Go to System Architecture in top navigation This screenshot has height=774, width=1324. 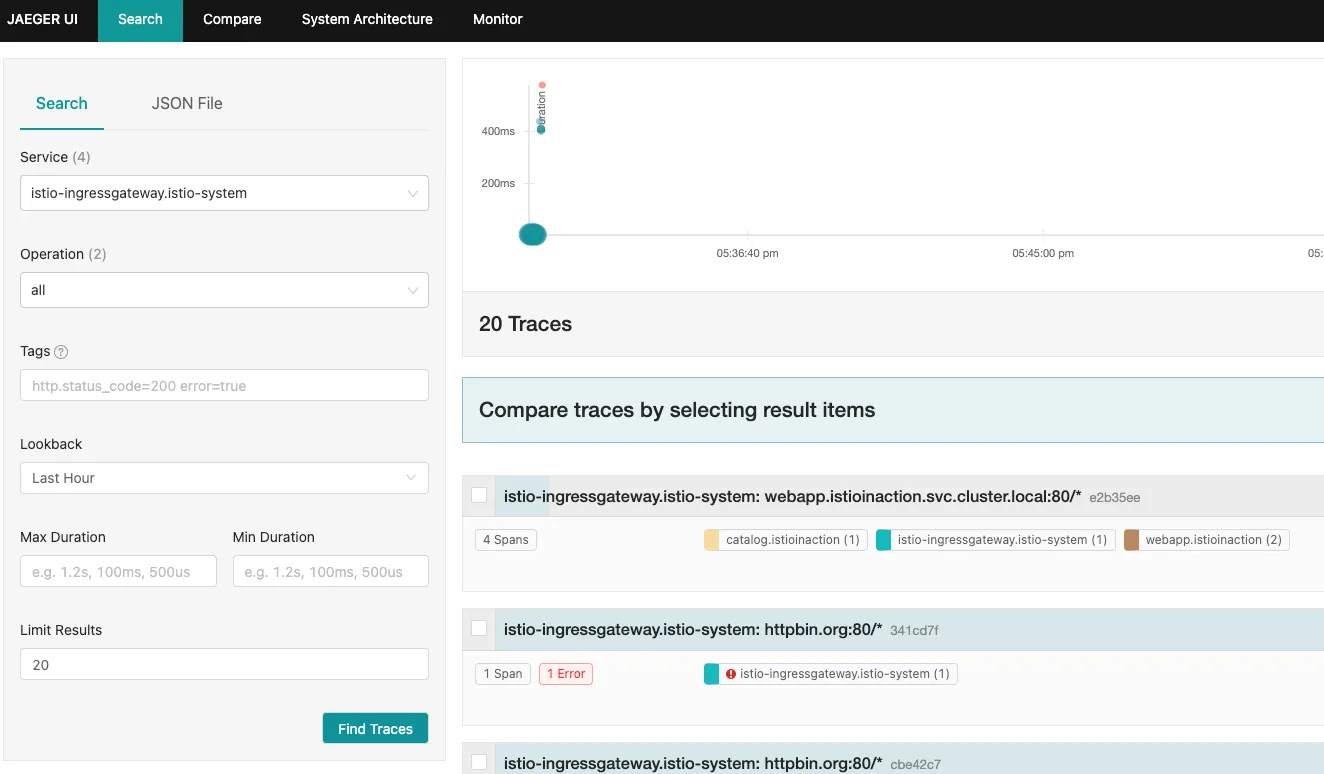367,19
